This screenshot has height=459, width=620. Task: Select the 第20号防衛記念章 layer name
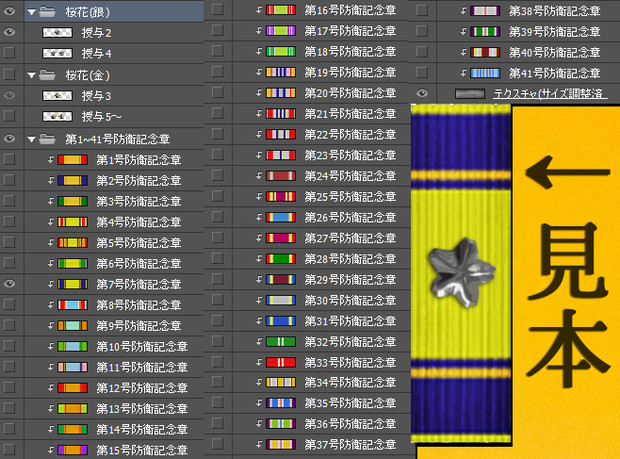coord(350,93)
